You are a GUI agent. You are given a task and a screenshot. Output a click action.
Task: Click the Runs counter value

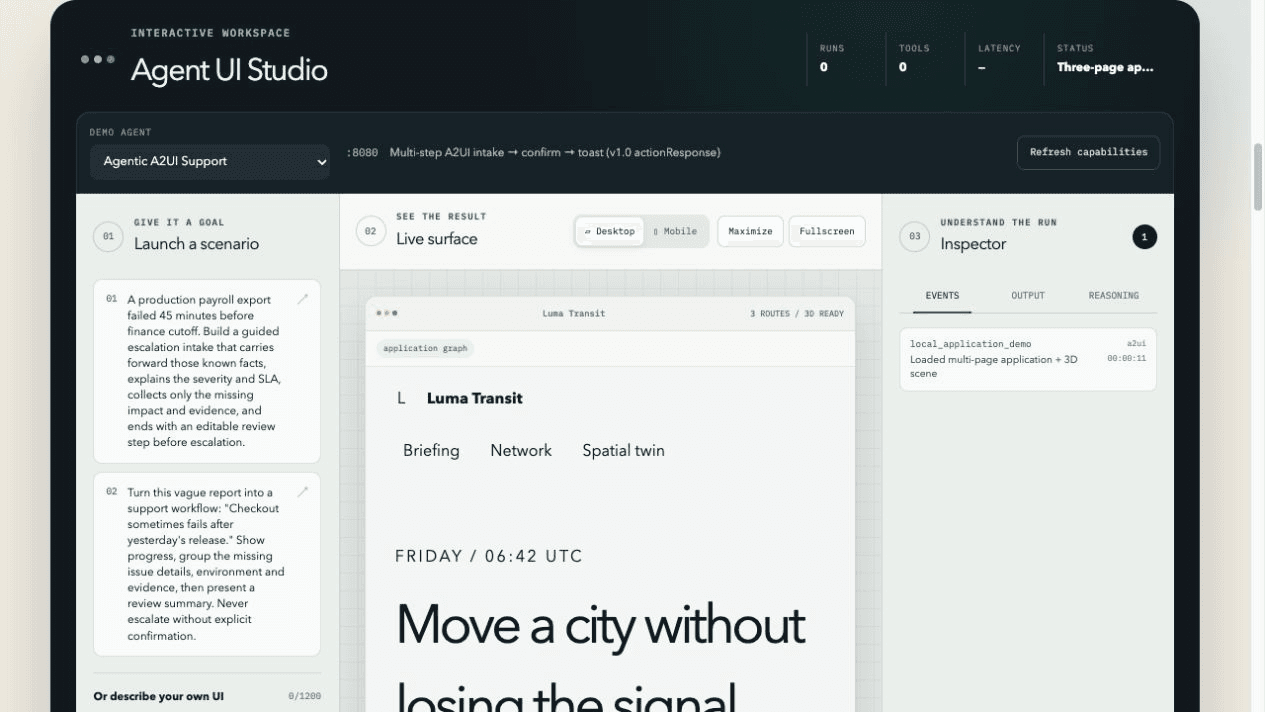824,68
